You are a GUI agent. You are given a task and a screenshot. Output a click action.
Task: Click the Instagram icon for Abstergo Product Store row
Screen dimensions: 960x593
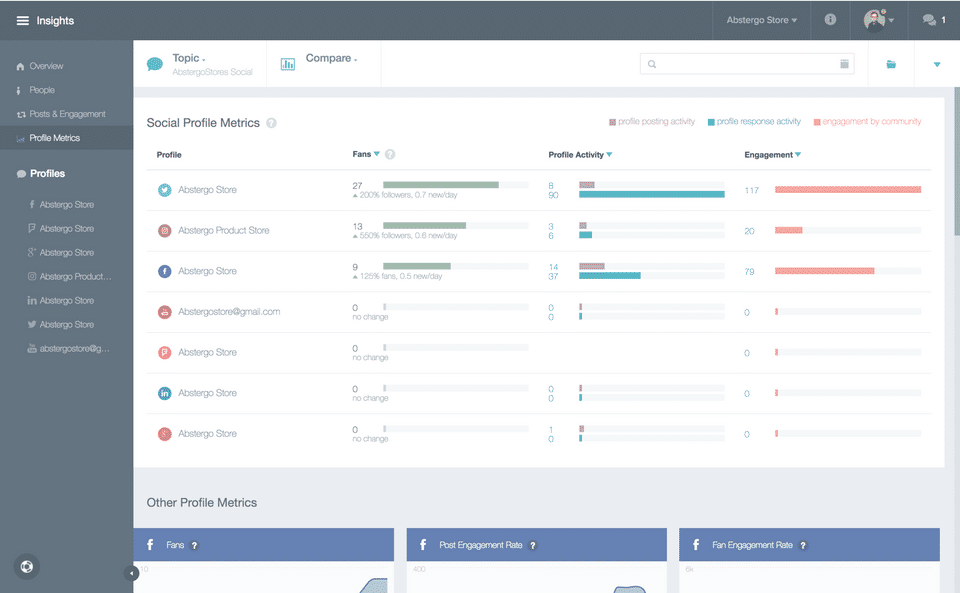165,231
